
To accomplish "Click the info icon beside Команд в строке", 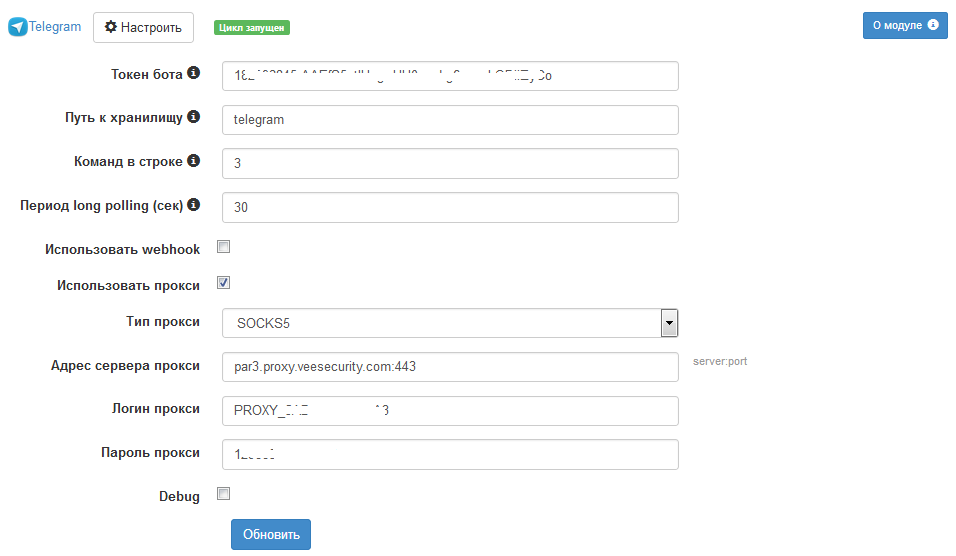I will 194,160.
